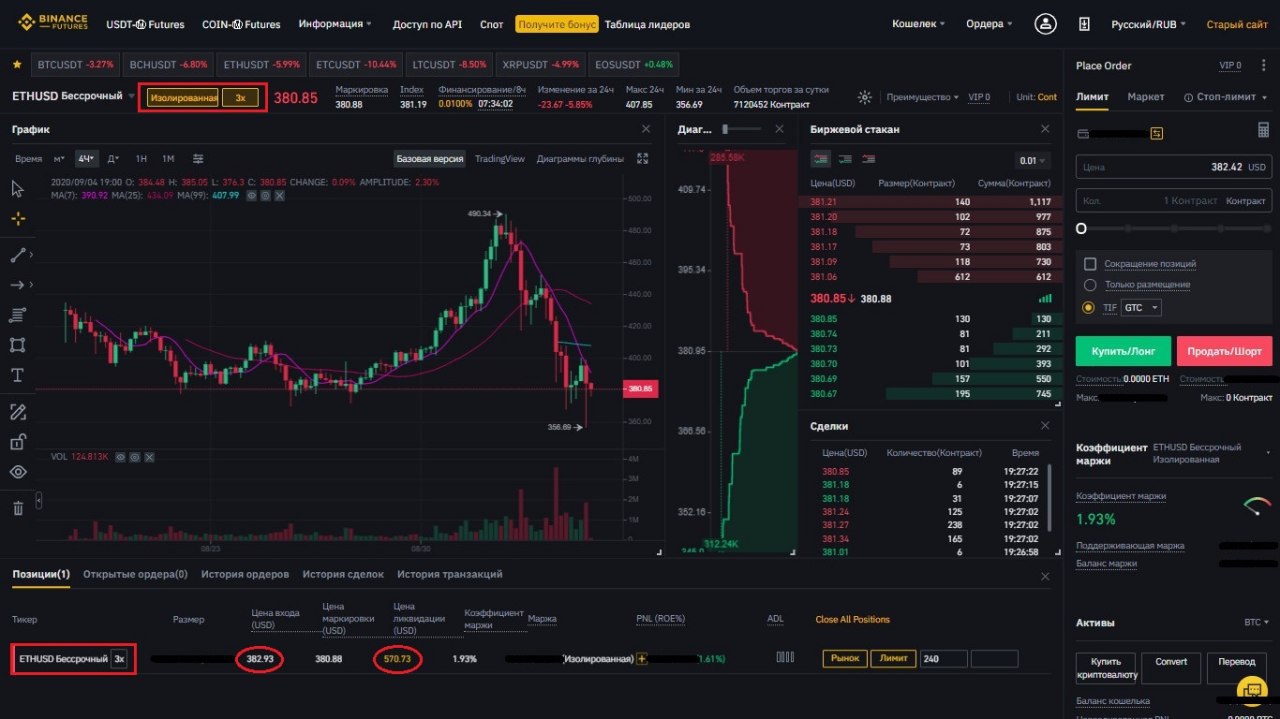
Task: Open the 0.01 order book precision dropdown
Action: click(x=1033, y=160)
